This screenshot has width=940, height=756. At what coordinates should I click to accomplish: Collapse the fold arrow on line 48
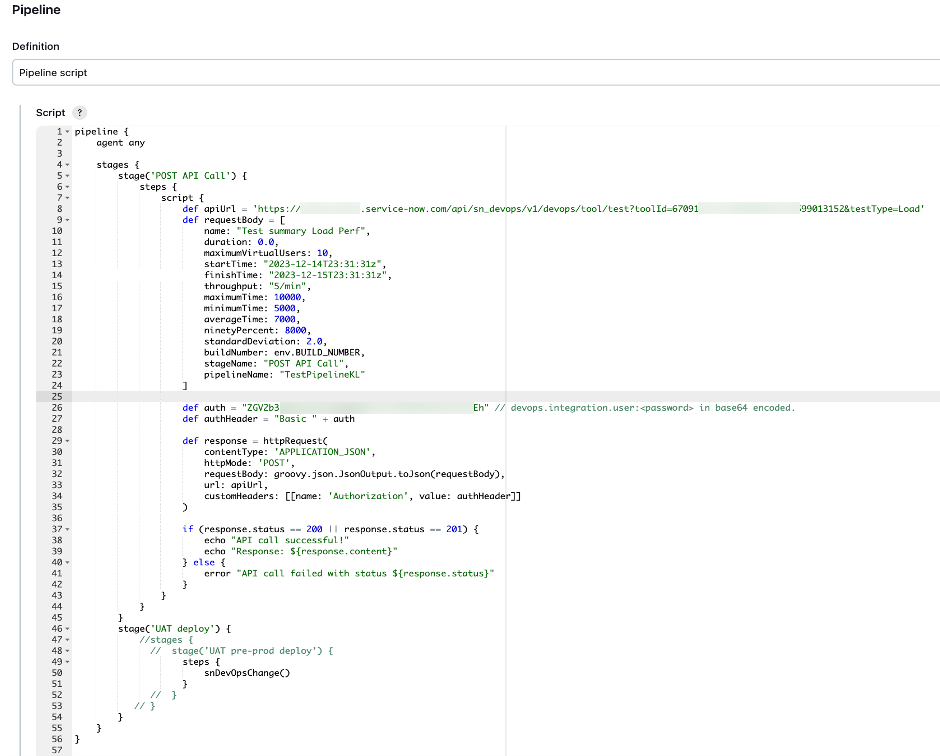(67, 651)
